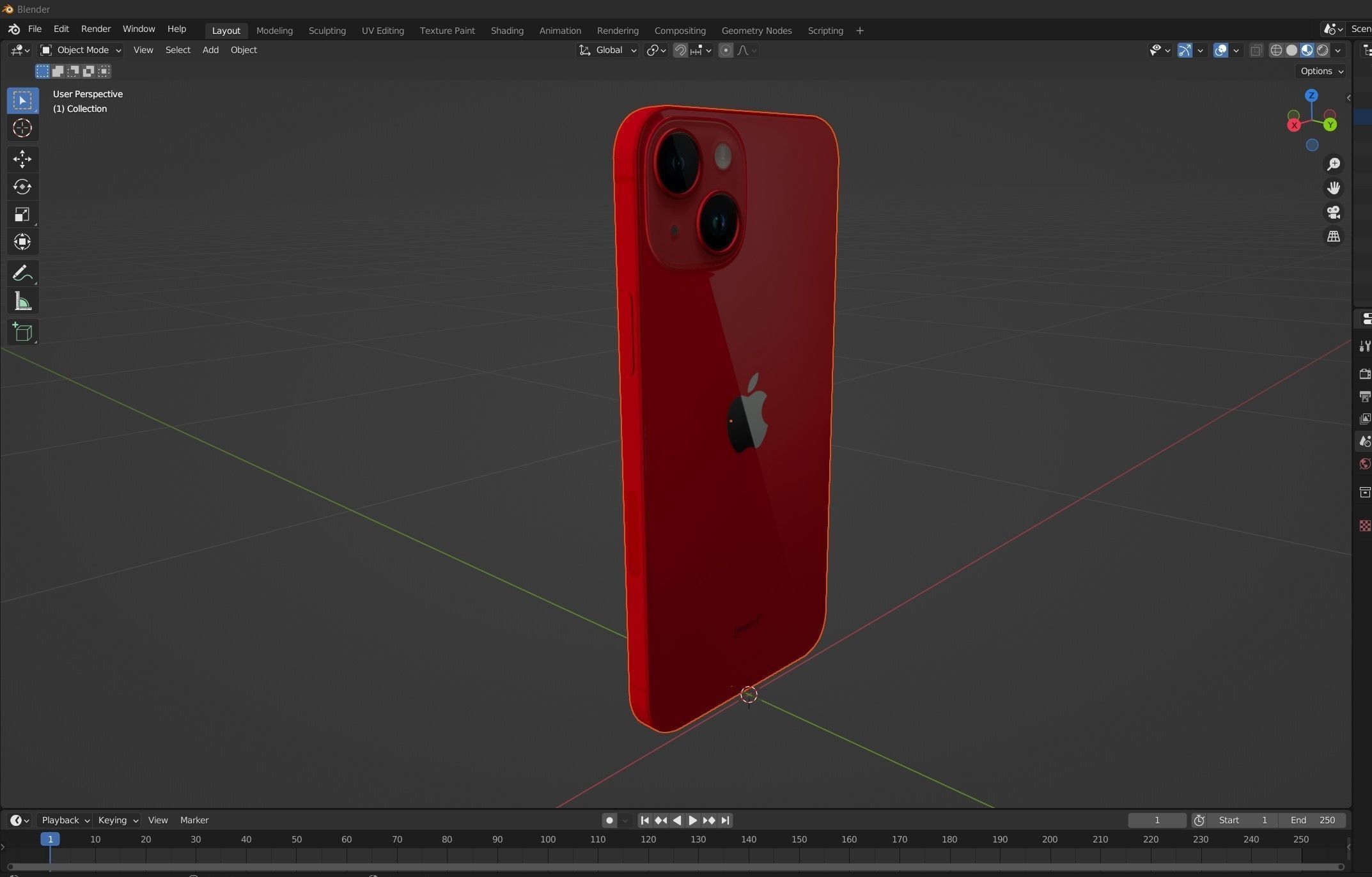Open the pivot point dropdown
Viewport: 1372px width, 877px height.
pos(656,50)
